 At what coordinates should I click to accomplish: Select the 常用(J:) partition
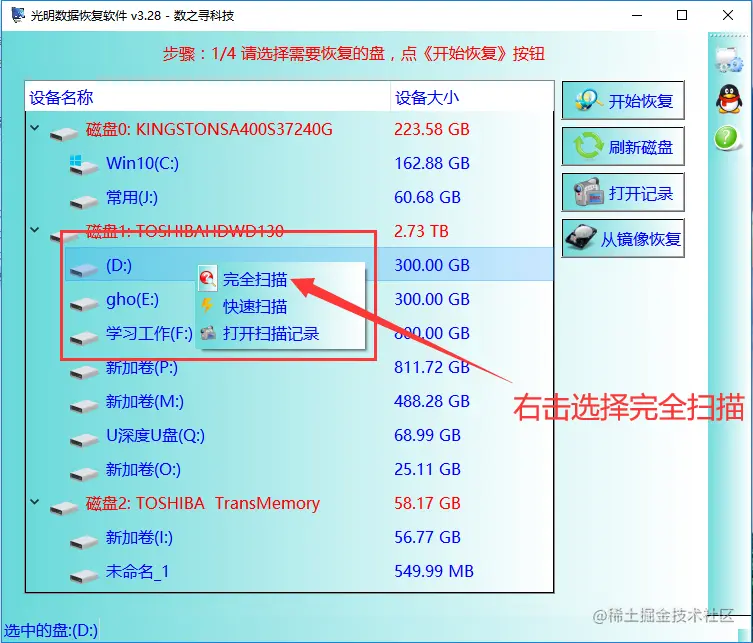point(132,197)
